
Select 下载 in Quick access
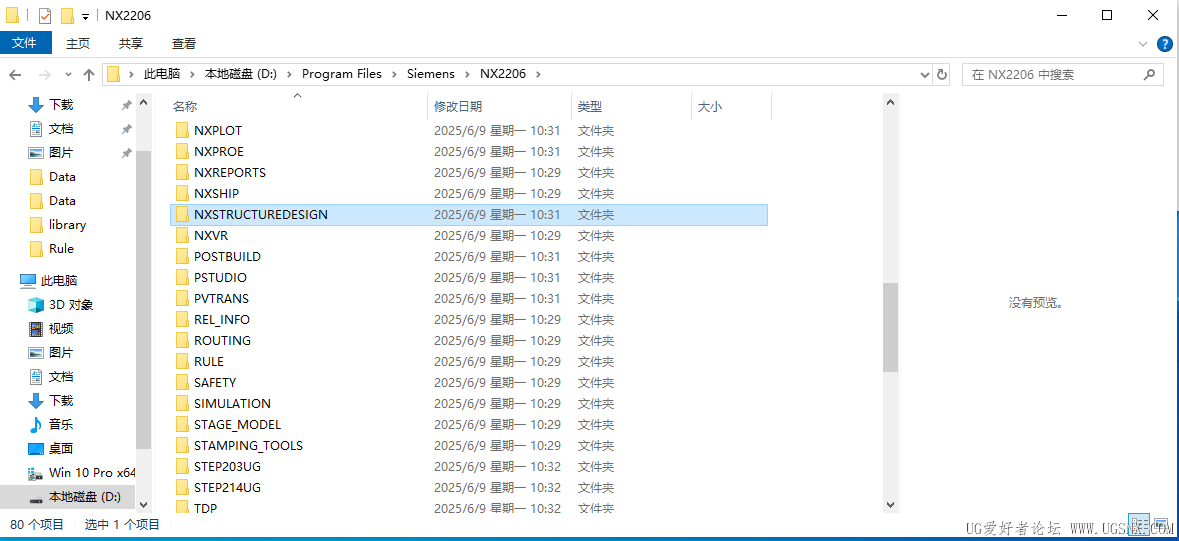point(61,105)
